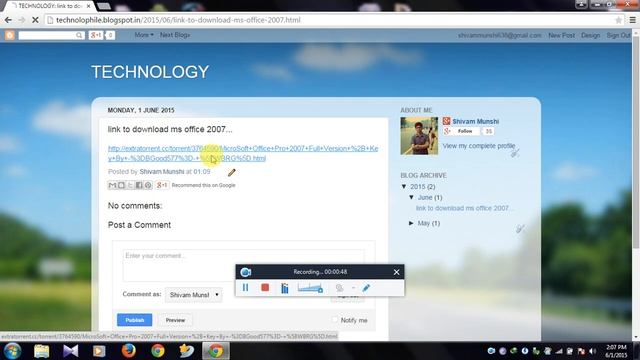This screenshot has height=360, width=640.
Task: Click the g+1 recommend button under post
Action: 162,185
